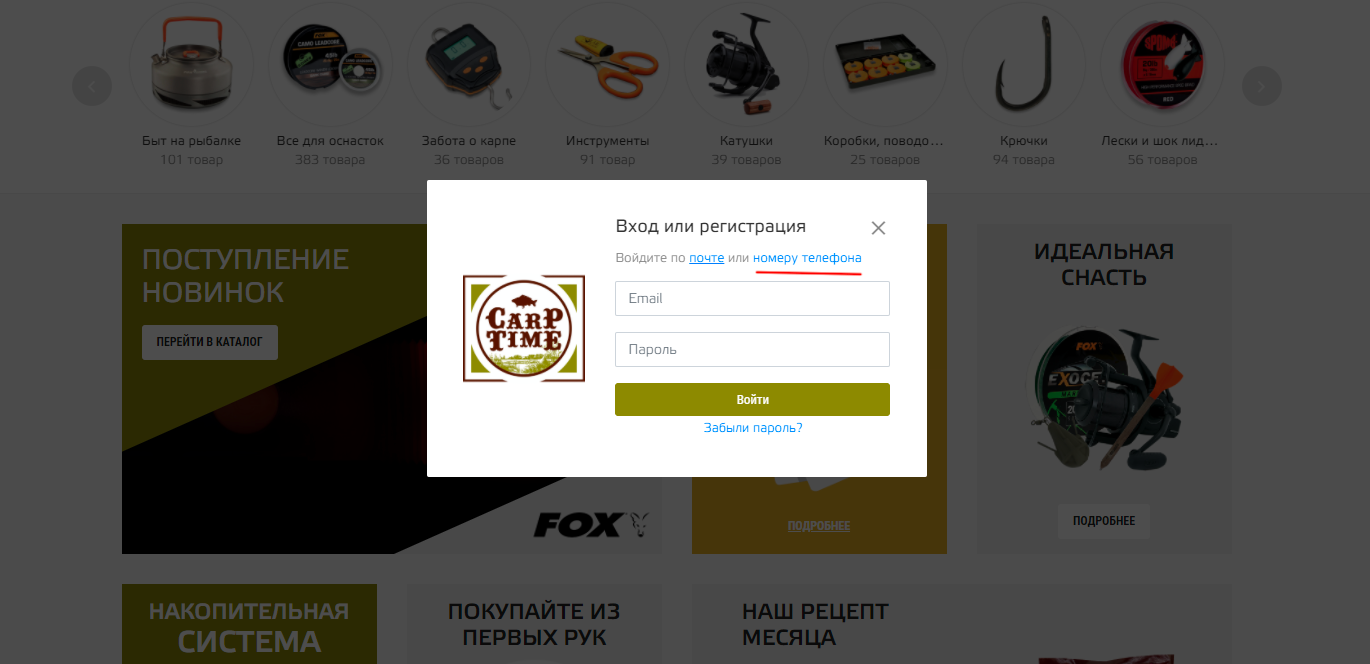Switch login to номеру телефона
This screenshot has height=664, width=1370.
[x=807, y=258]
